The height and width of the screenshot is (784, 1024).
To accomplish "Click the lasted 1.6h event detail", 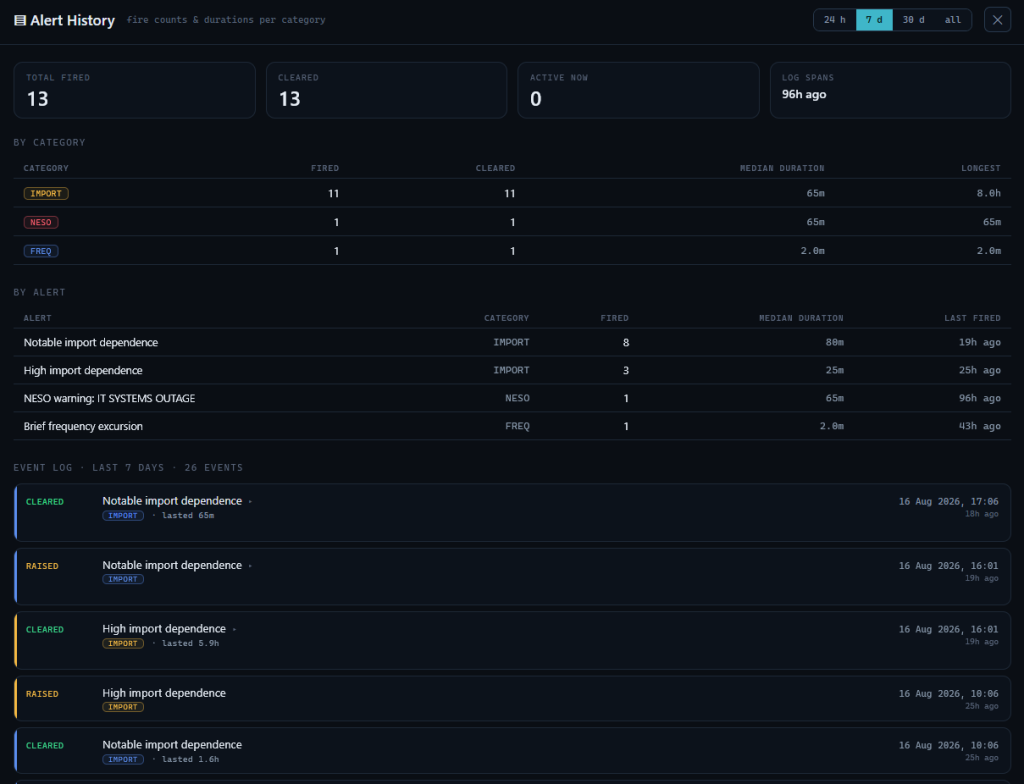I will pyautogui.click(x=191, y=759).
